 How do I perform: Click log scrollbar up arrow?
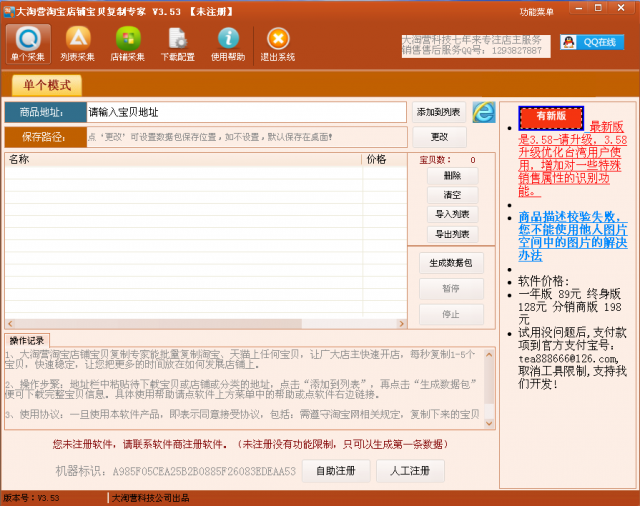pyautogui.click(x=489, y=355)
